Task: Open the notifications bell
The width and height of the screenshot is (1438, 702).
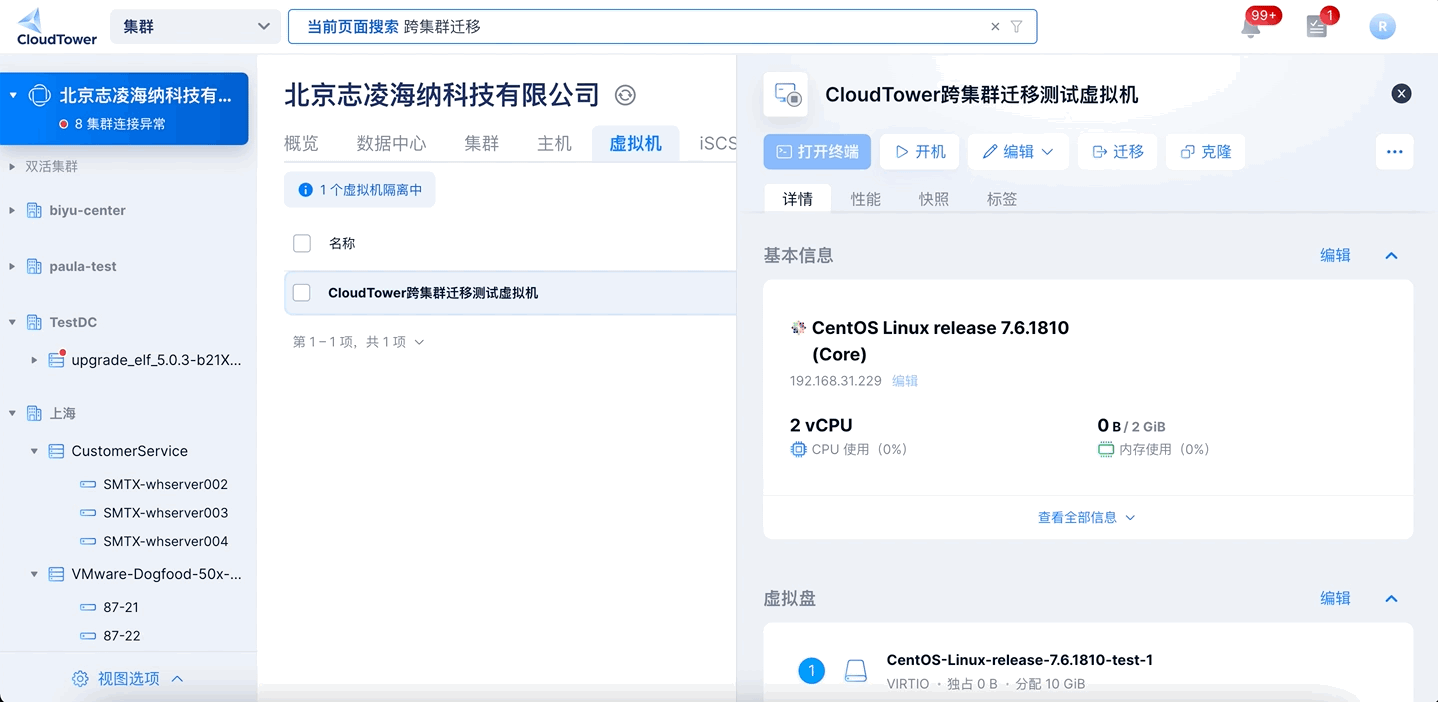Action: point(1251,28)
